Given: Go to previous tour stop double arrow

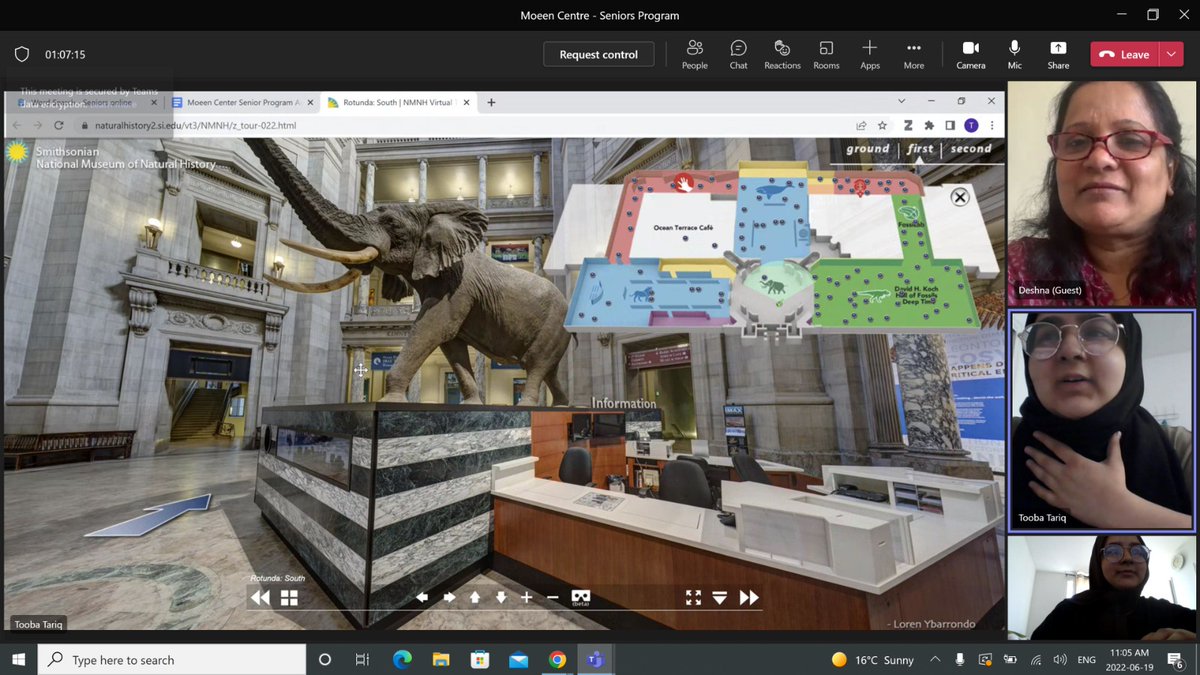Looking at the screenshot, I should (x=260, y=597).
